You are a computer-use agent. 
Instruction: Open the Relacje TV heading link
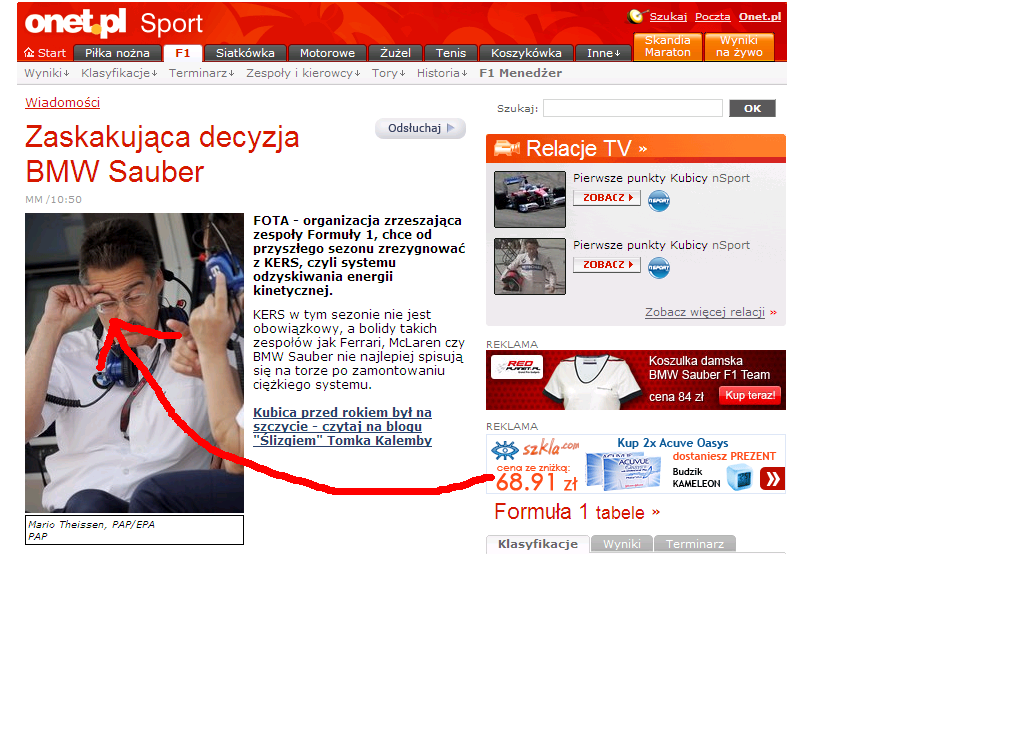(x=586, y=148)
